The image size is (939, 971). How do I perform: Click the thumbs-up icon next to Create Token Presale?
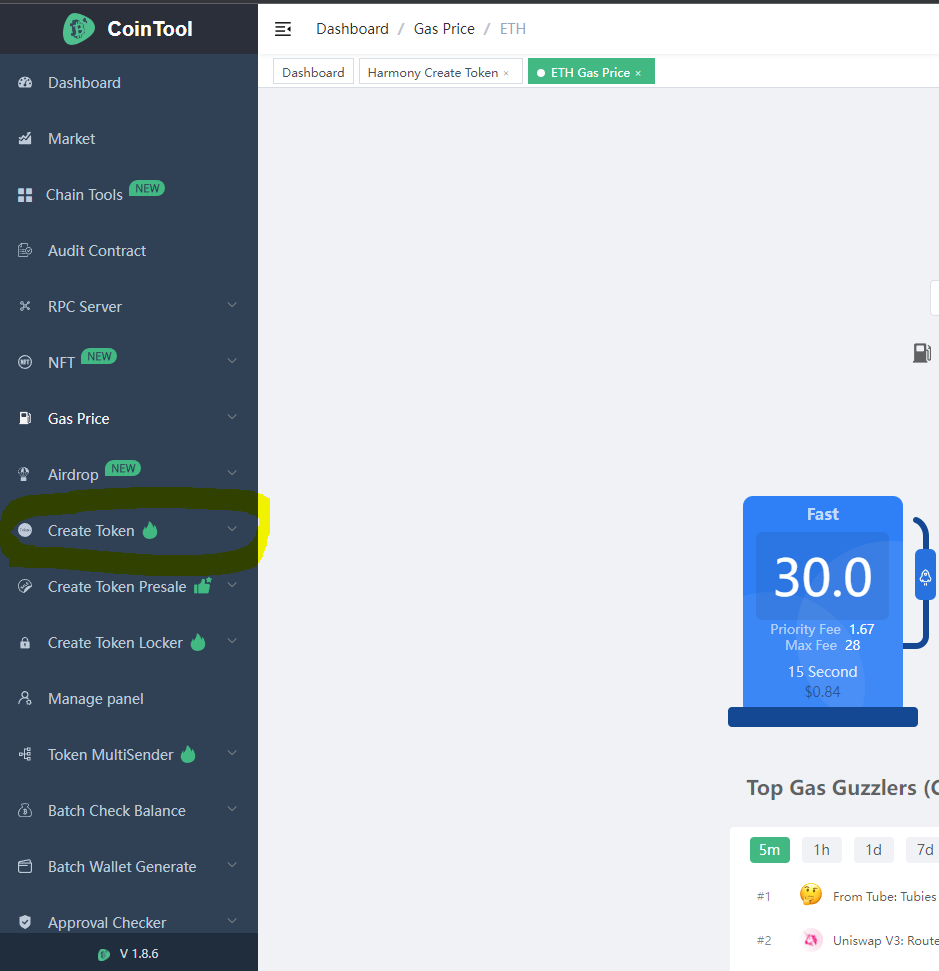203,585
